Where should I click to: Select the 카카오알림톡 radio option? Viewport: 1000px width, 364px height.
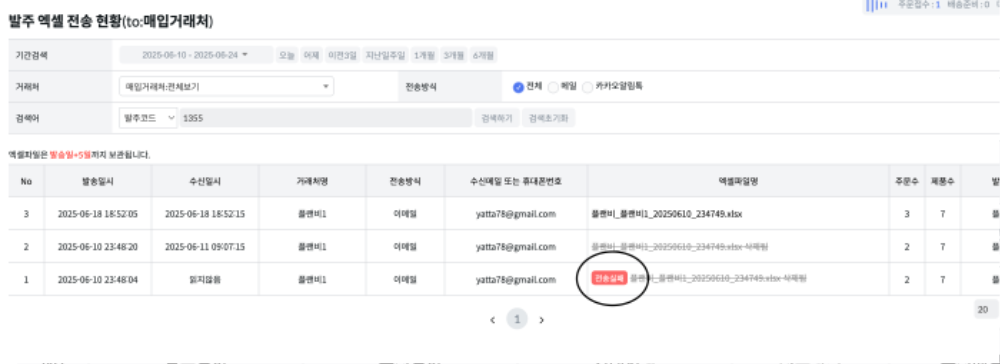pos(587,87)
